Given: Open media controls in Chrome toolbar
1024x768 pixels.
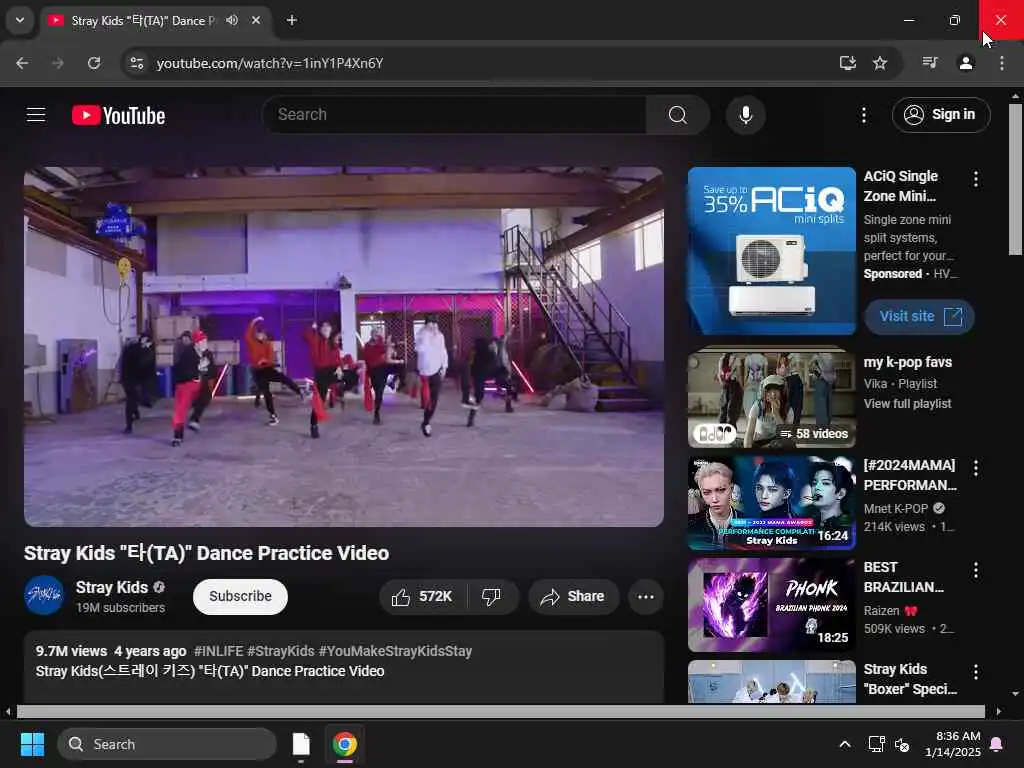Looking at the screenshot, I should [930, 63].
